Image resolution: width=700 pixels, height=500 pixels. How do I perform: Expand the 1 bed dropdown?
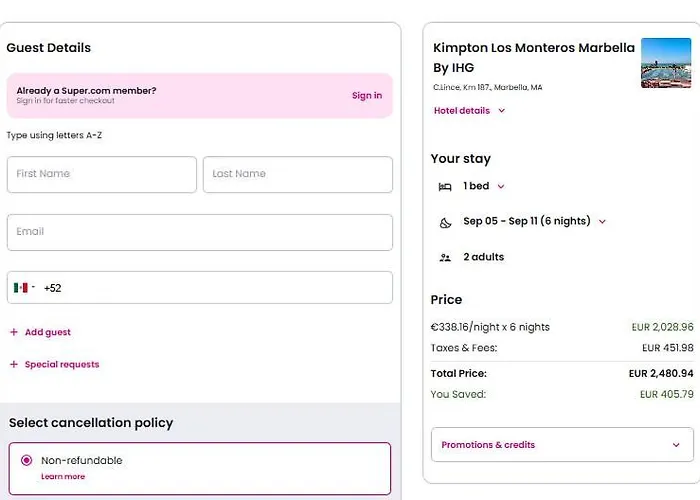(483, 186)
